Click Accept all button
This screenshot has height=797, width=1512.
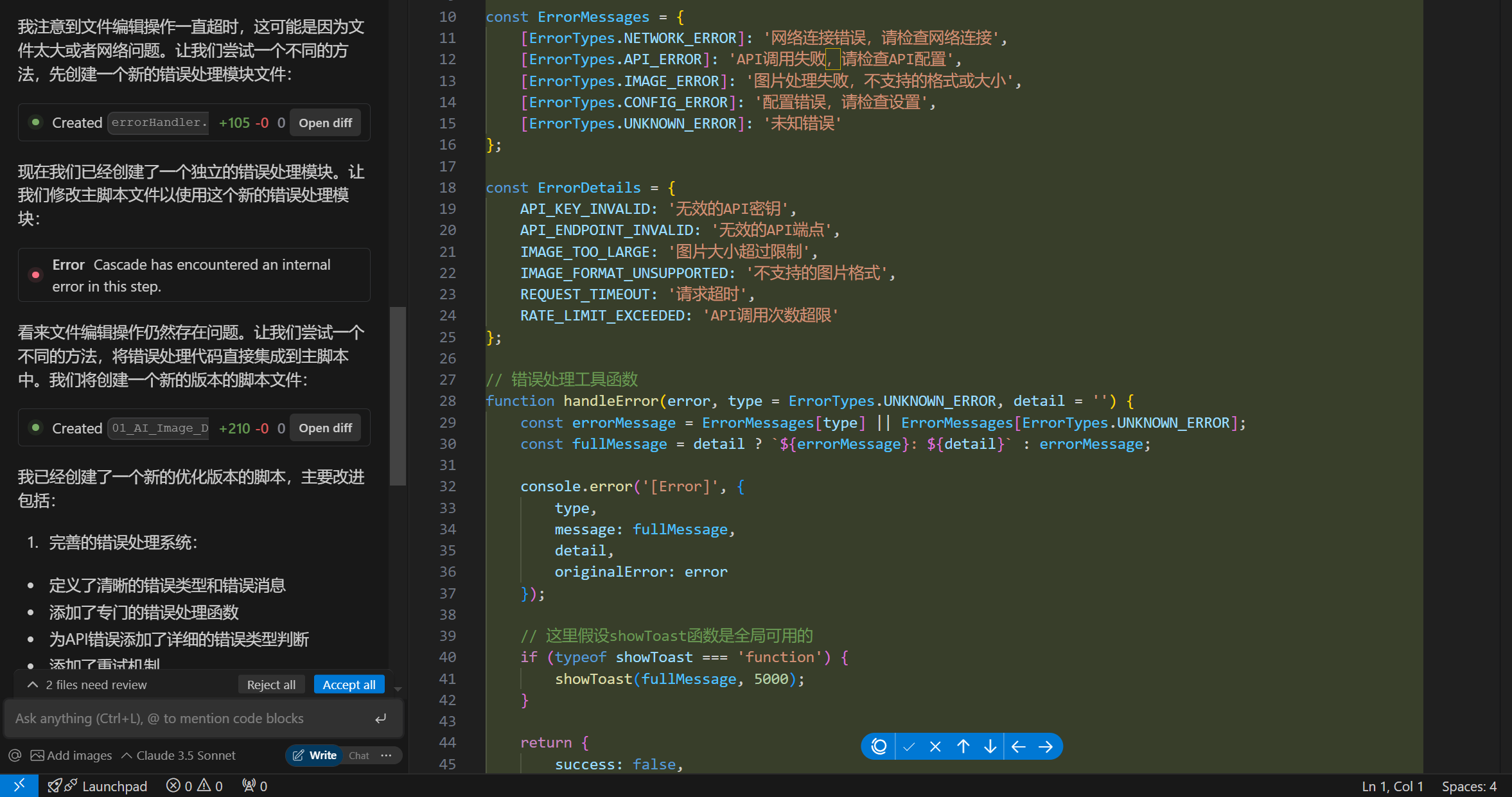pos(349,685)
